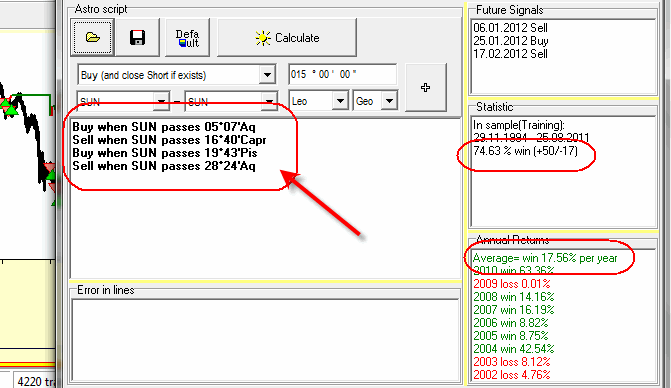The image size is (671, 388).
Task: Select line Buy when SUN passes 19*43'Pis
Action: (x=165, y=153)
